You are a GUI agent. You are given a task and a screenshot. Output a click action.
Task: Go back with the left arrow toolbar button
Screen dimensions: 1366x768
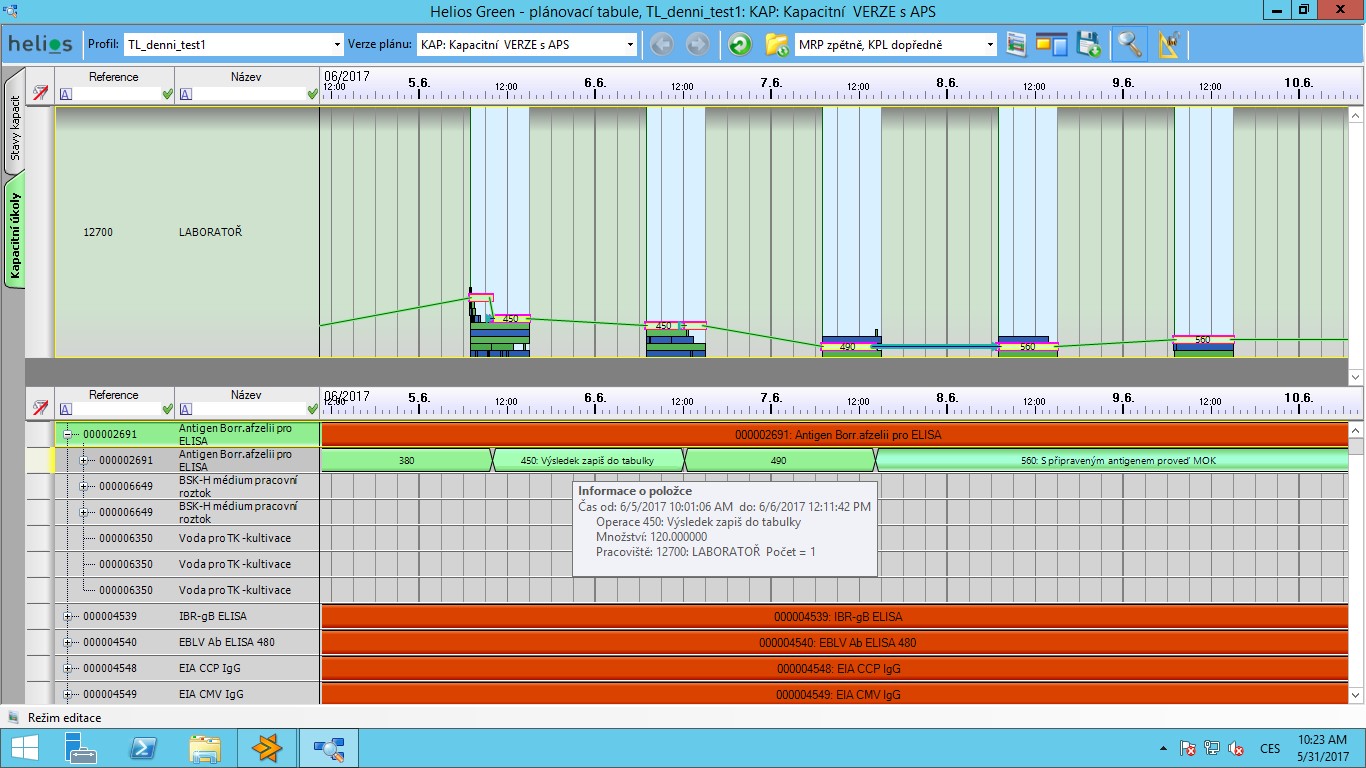point(662,44)
